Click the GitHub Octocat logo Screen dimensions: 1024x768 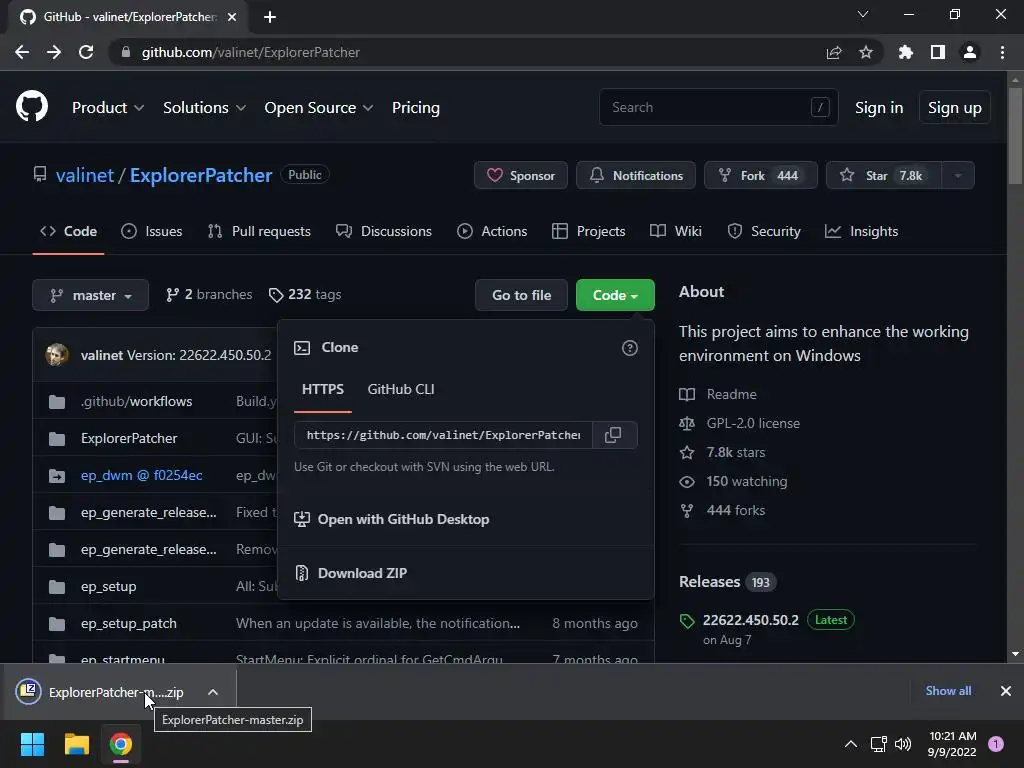32,107
